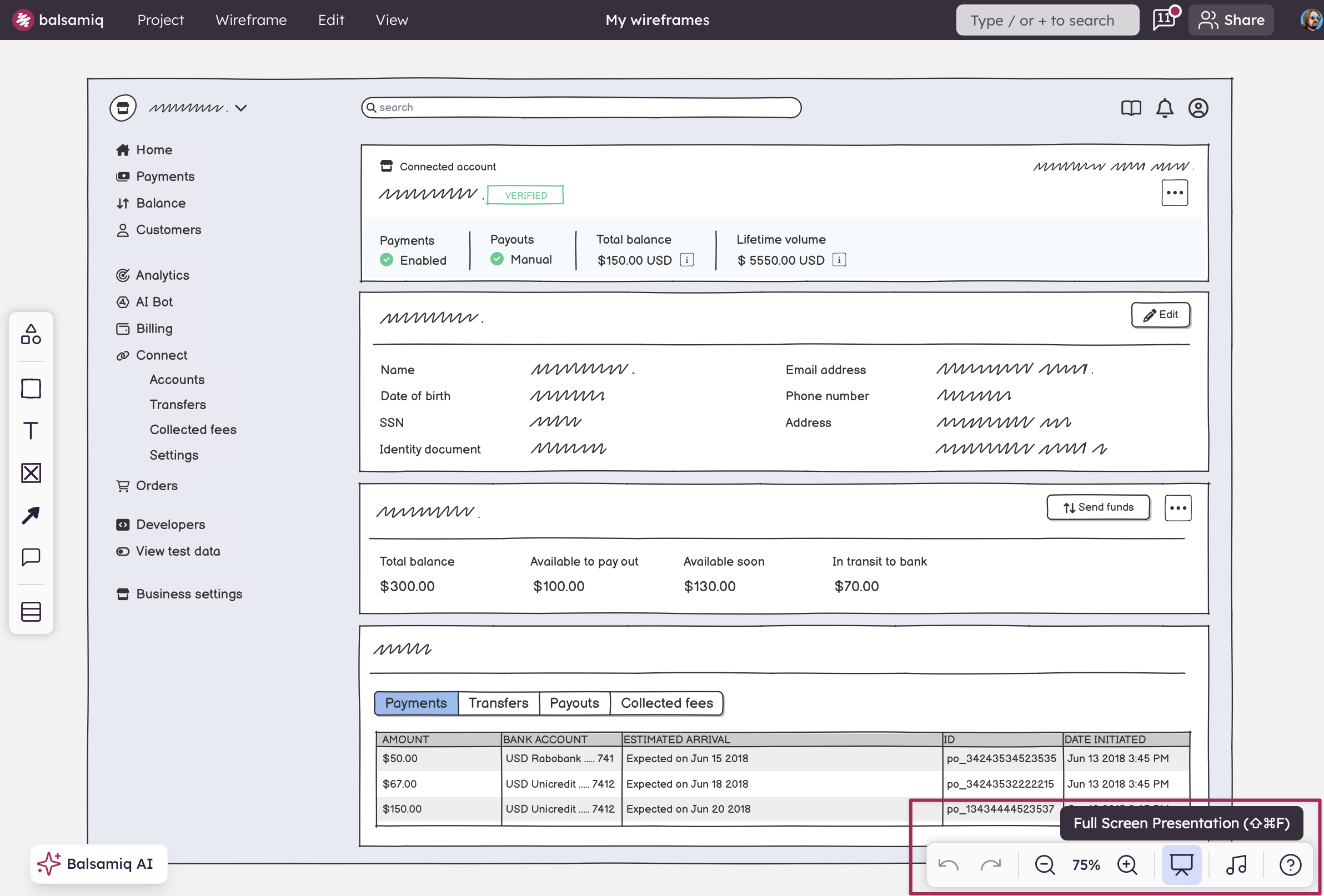Open the help question mark icon
1324x896 pixels.
click(x=1290, y=865)
